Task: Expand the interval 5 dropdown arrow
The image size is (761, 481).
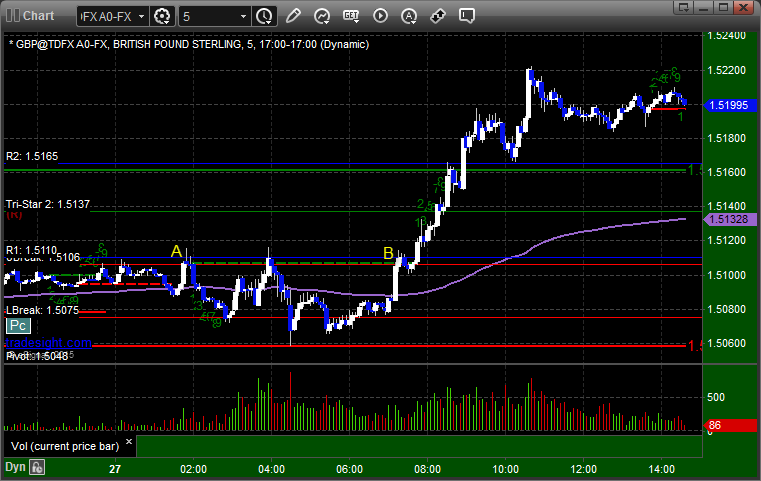Action: [244, 17]
